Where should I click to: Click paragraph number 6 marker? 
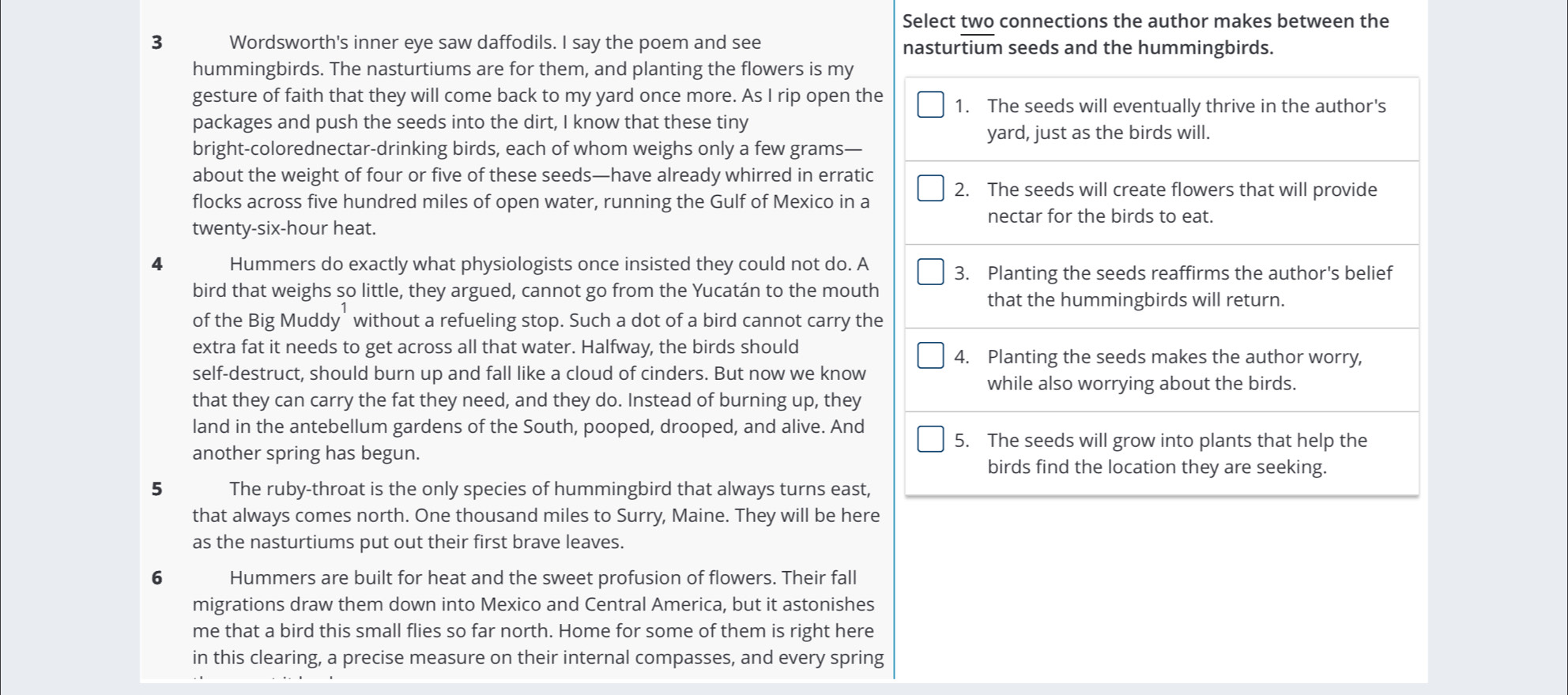point(156,578)
